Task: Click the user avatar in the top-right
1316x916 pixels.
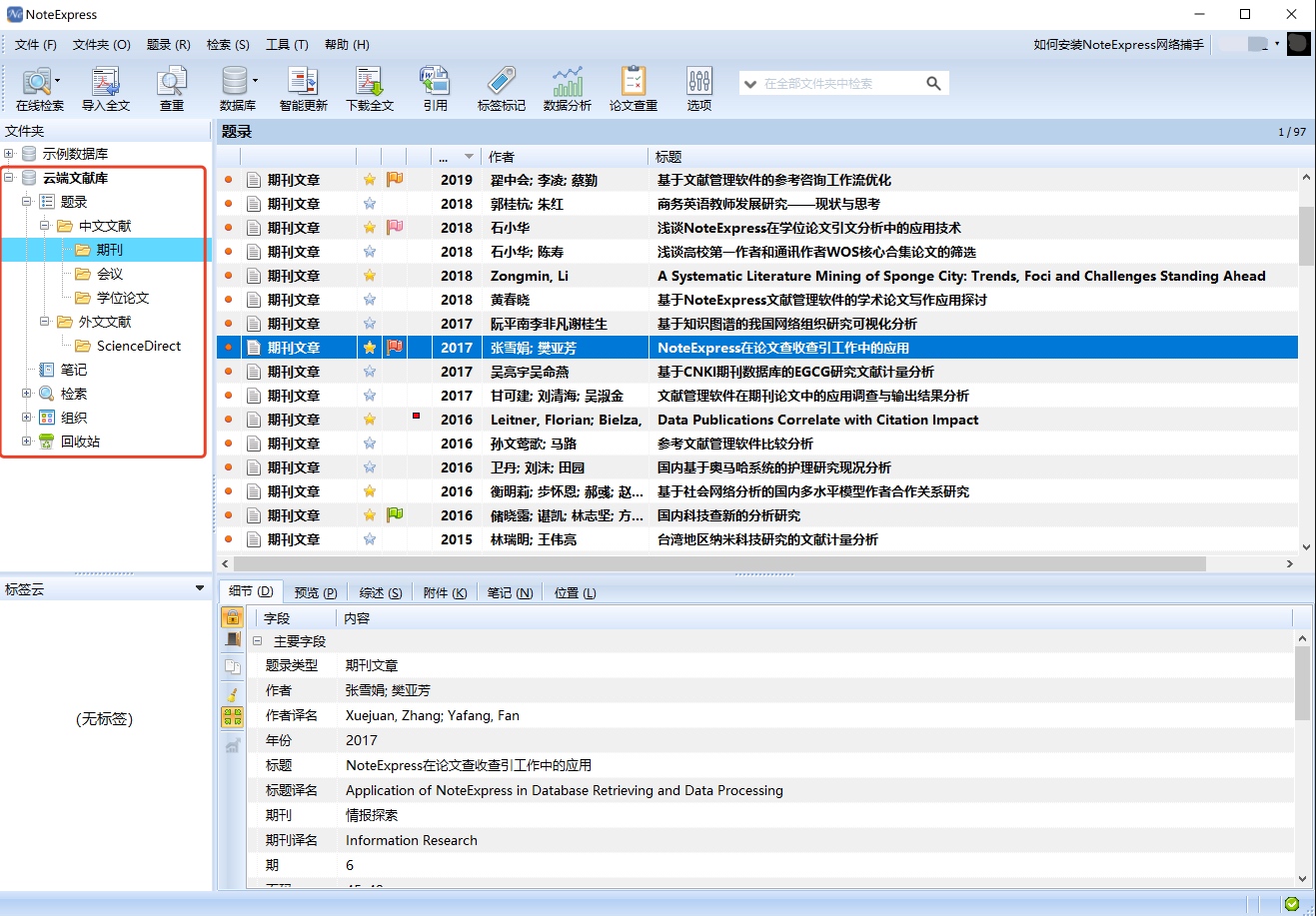Action: [x=1298, y=44]
